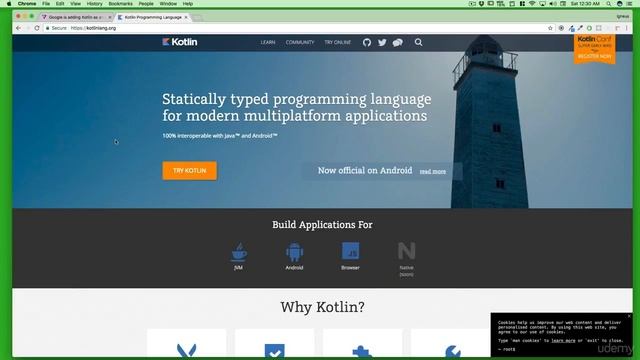The width and height of the screenshot is (640, 360).
Task: Open the People menu
Action: (146, 4)
